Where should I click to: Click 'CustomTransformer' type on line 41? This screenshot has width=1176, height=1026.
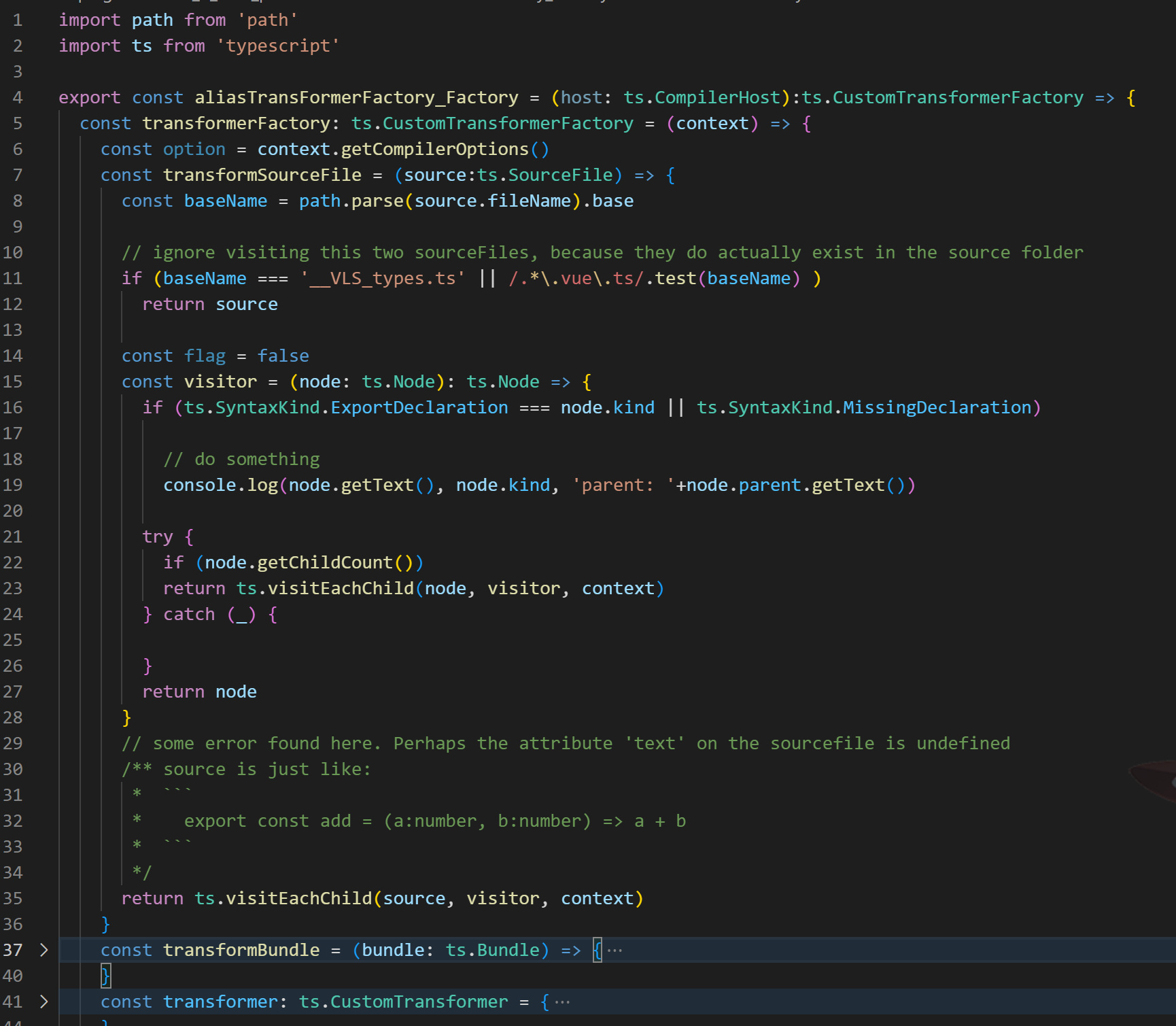click(x=419, y=1002)
